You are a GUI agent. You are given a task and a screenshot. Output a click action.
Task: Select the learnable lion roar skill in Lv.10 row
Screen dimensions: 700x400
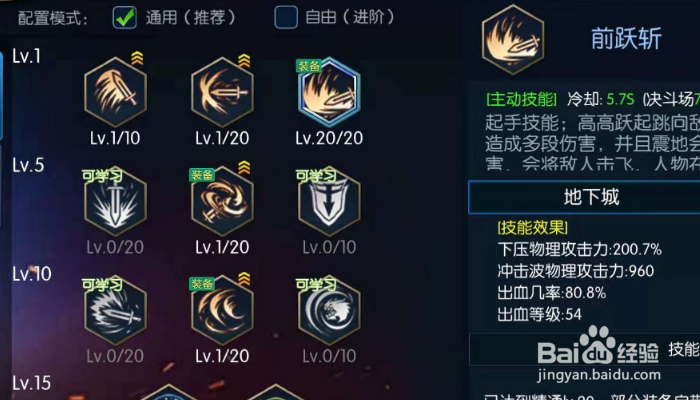pyautogui.click(x=329, y=310)
